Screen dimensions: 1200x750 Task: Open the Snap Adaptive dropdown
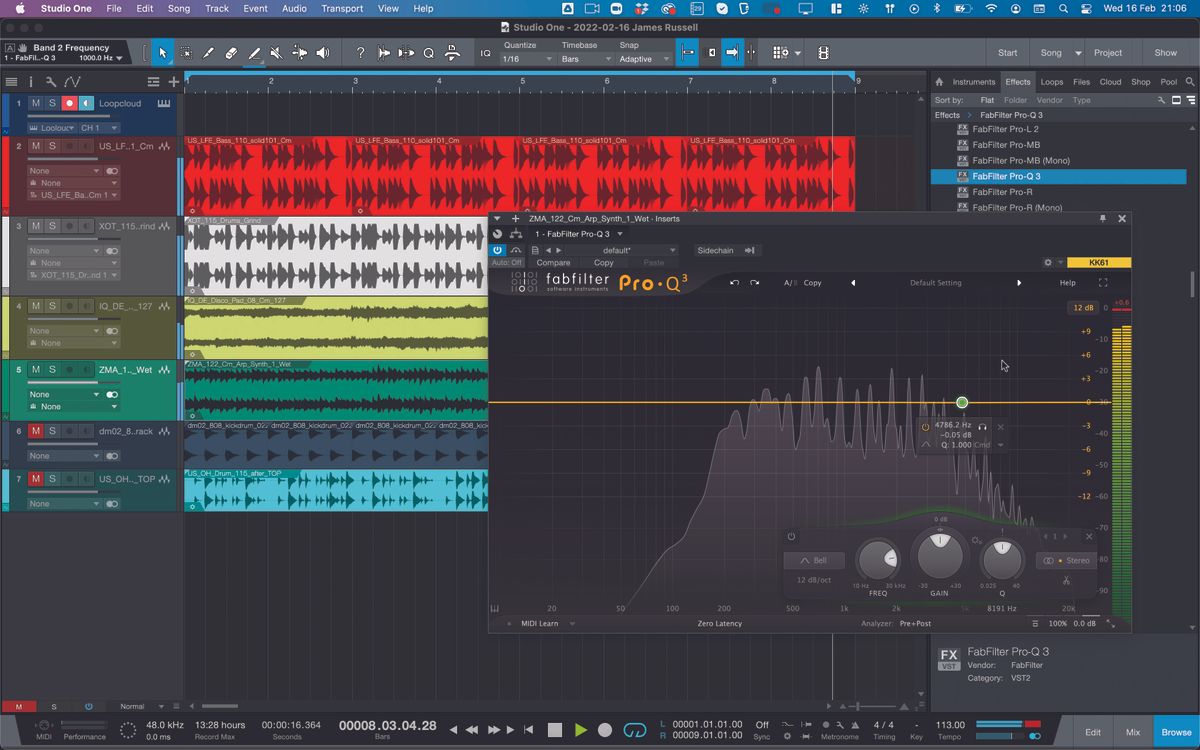click(641, 59)
